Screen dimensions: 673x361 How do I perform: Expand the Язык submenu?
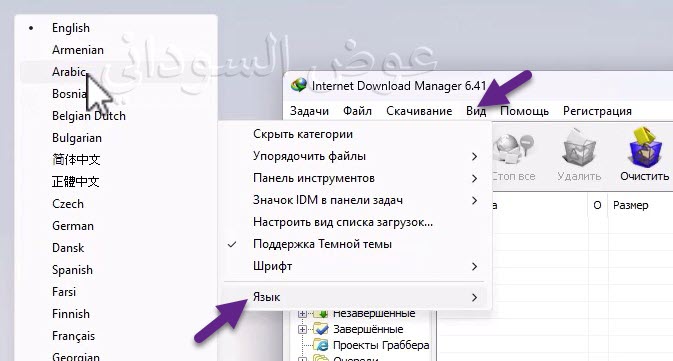pos(355,297)
